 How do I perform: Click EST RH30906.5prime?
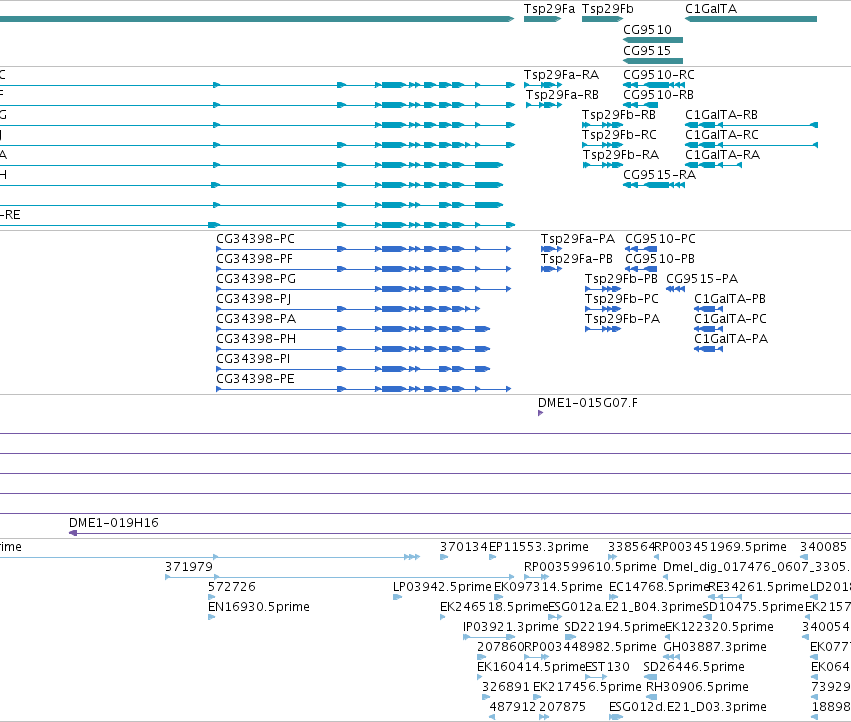(x=697, y=687)
